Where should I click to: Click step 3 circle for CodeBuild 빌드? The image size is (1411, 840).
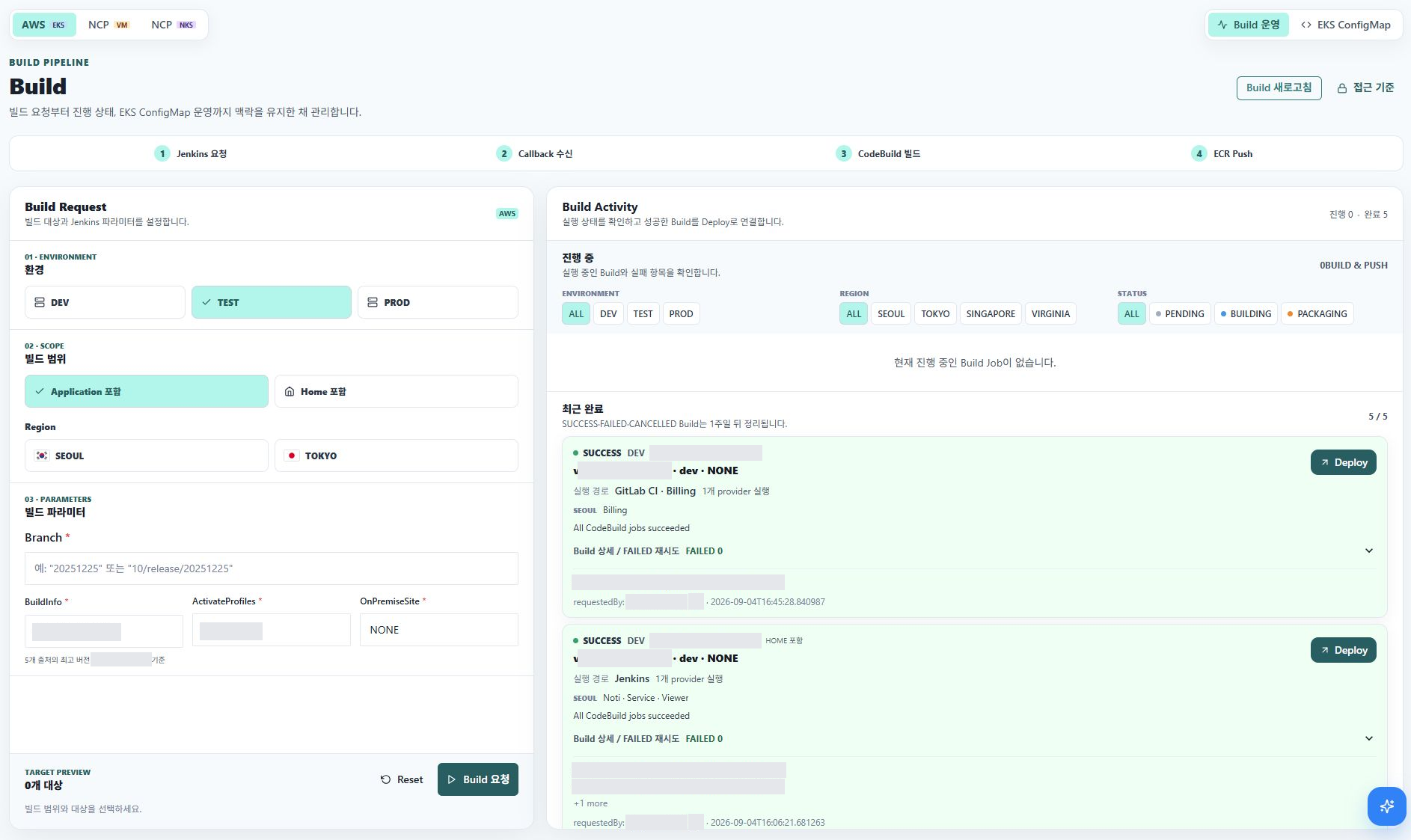tap(844, 153)
